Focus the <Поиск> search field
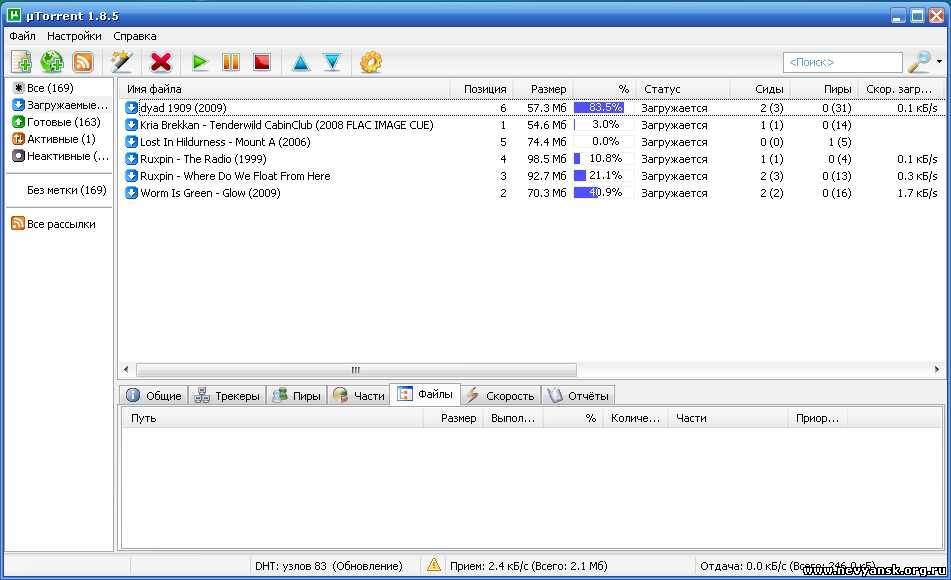This screenshot has height=580, width=951. tap(842, 62)
